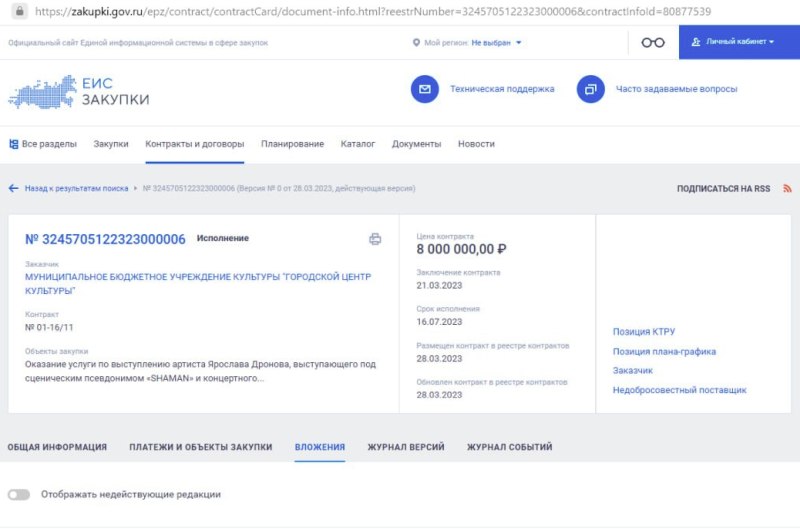Image resolution: width=800 pixels, height=529 pixels.
Task: Open Платежи и объекты закупки tab
Action: point(200,447)
